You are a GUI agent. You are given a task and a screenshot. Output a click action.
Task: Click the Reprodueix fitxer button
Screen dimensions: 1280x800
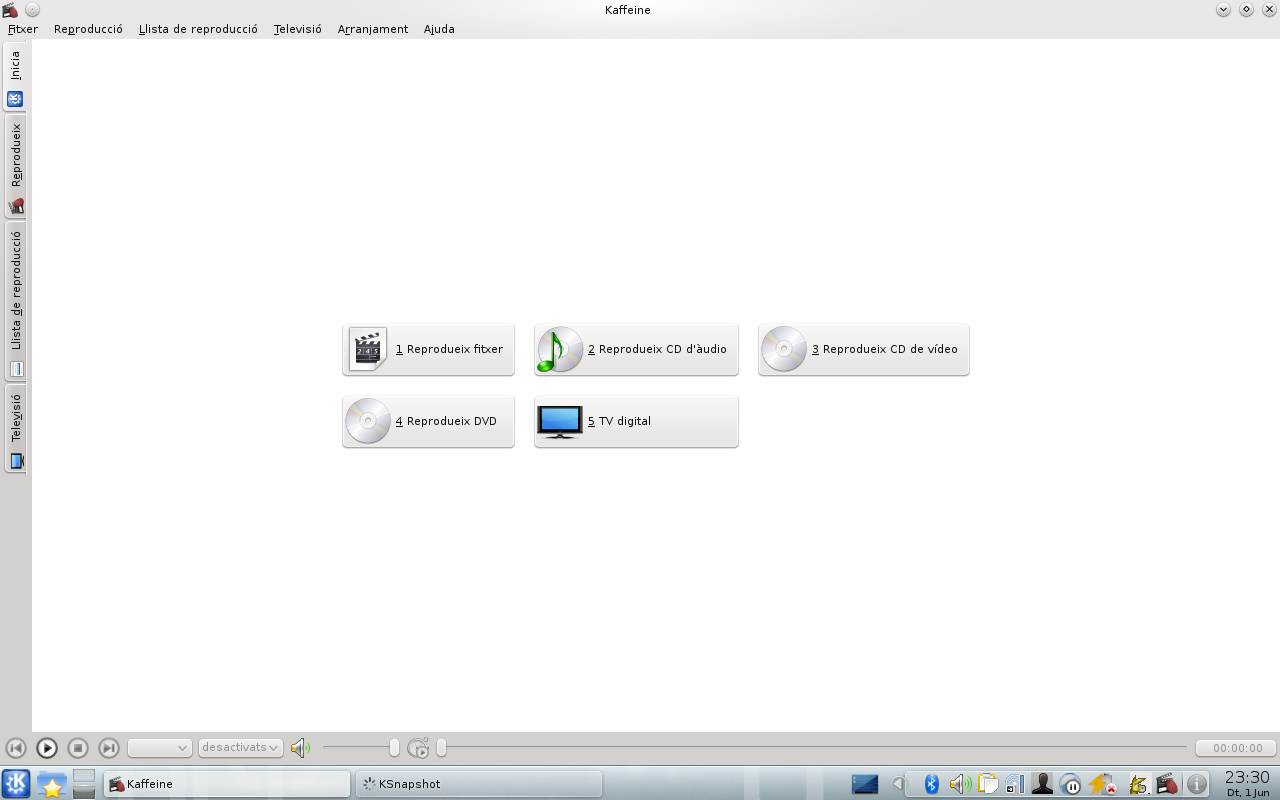(428, 350)
